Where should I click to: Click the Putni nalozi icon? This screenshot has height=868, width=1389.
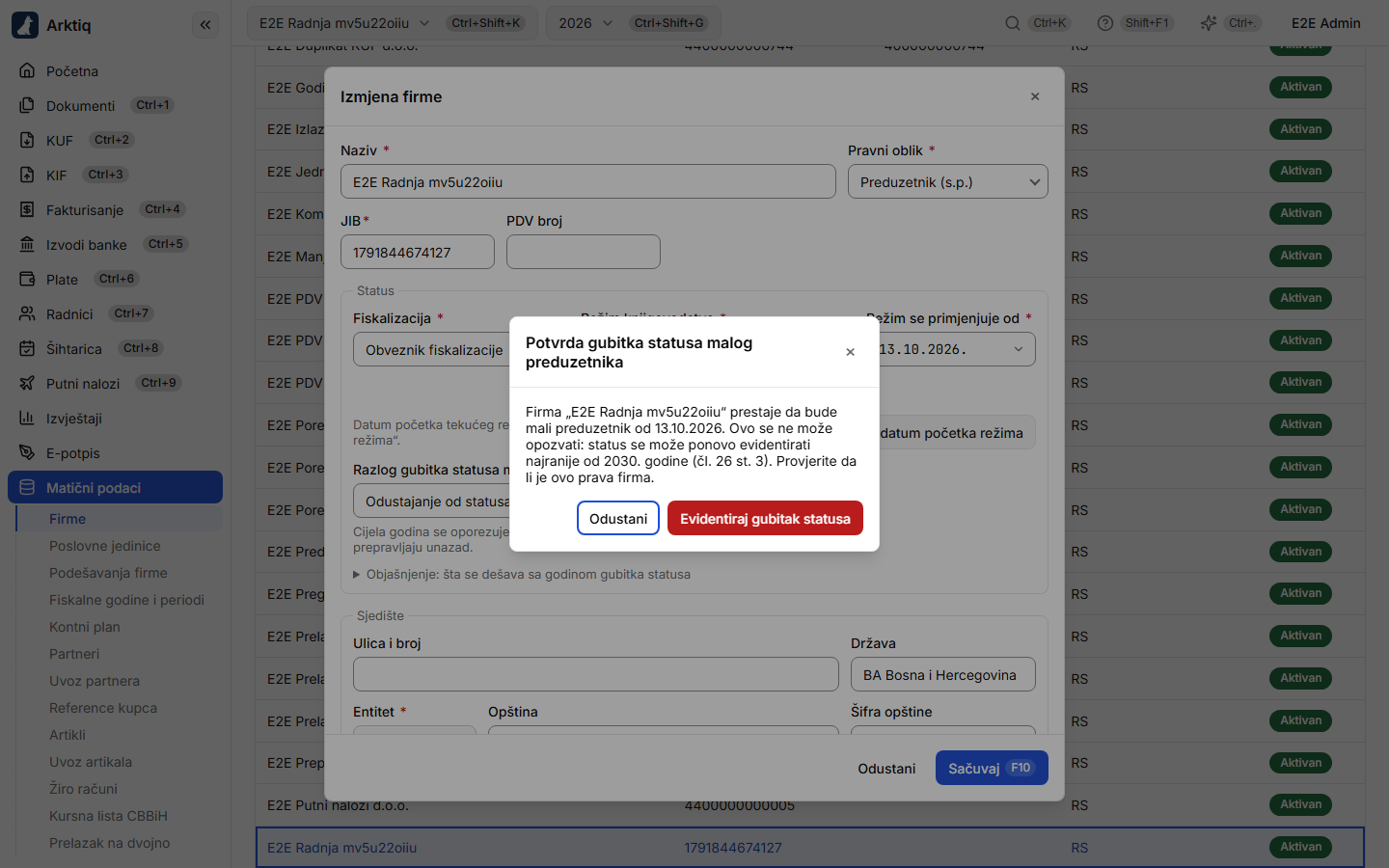click(27, 384)
